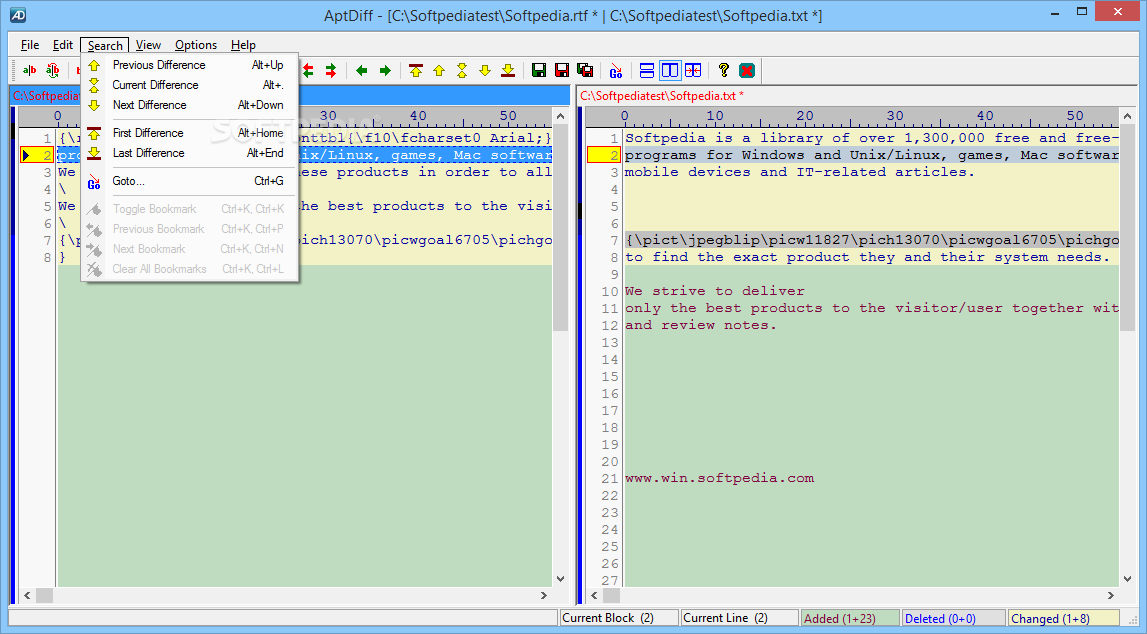This screenshot has height=634, width=1147.
Task: Switch to vertical split layout icon
Action: point(670,70)
